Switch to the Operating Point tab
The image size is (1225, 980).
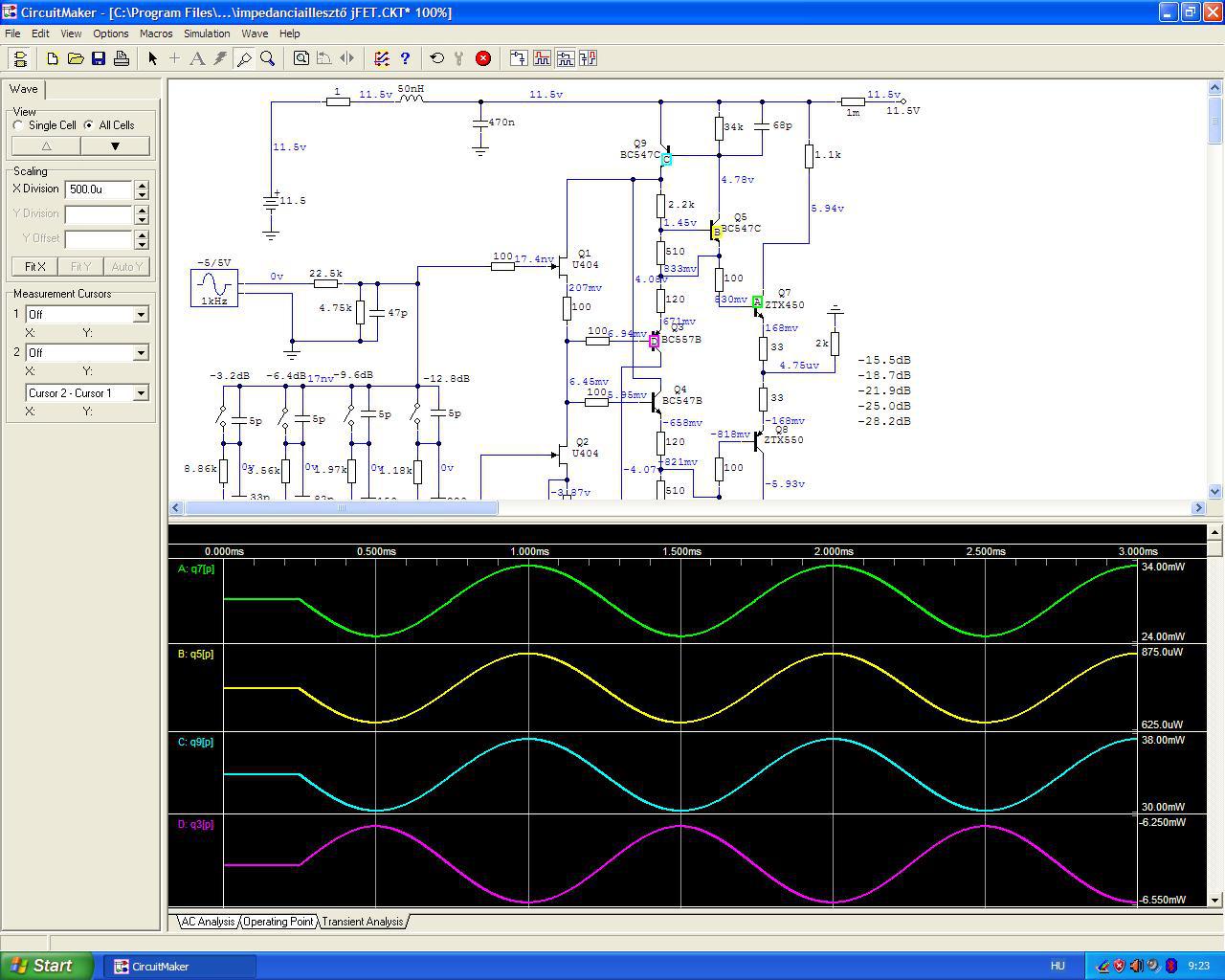278,922
